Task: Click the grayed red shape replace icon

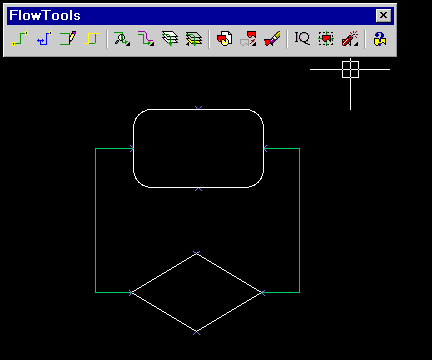Action: 248,39
